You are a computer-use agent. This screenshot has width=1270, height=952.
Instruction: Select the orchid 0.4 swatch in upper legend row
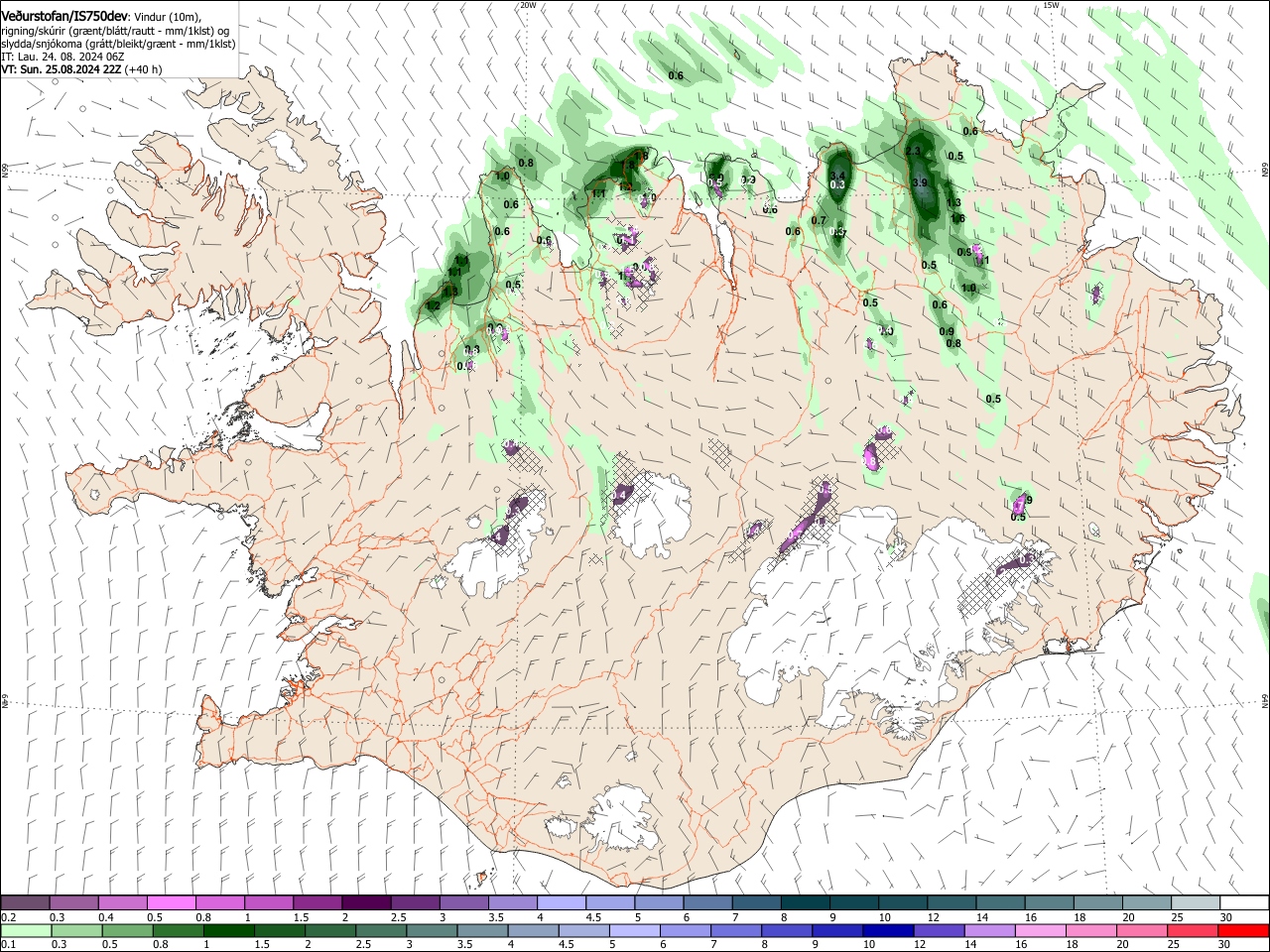(122, 903)
